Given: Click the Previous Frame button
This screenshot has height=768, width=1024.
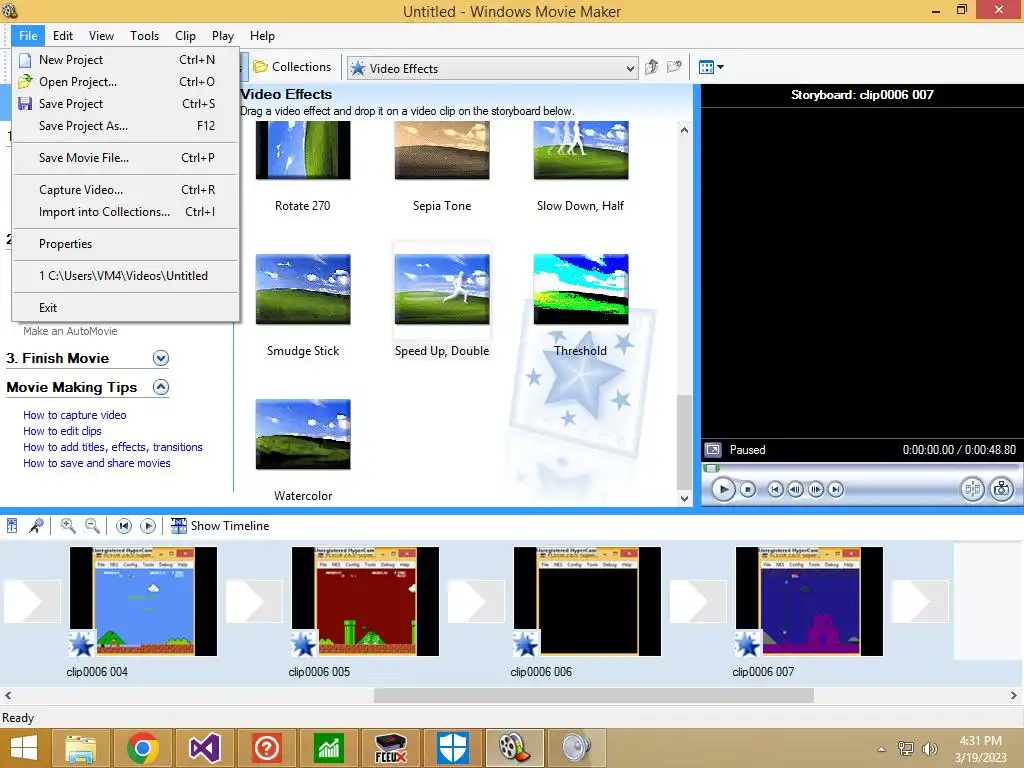Looking at the screenshot, I should click(795, 489).
